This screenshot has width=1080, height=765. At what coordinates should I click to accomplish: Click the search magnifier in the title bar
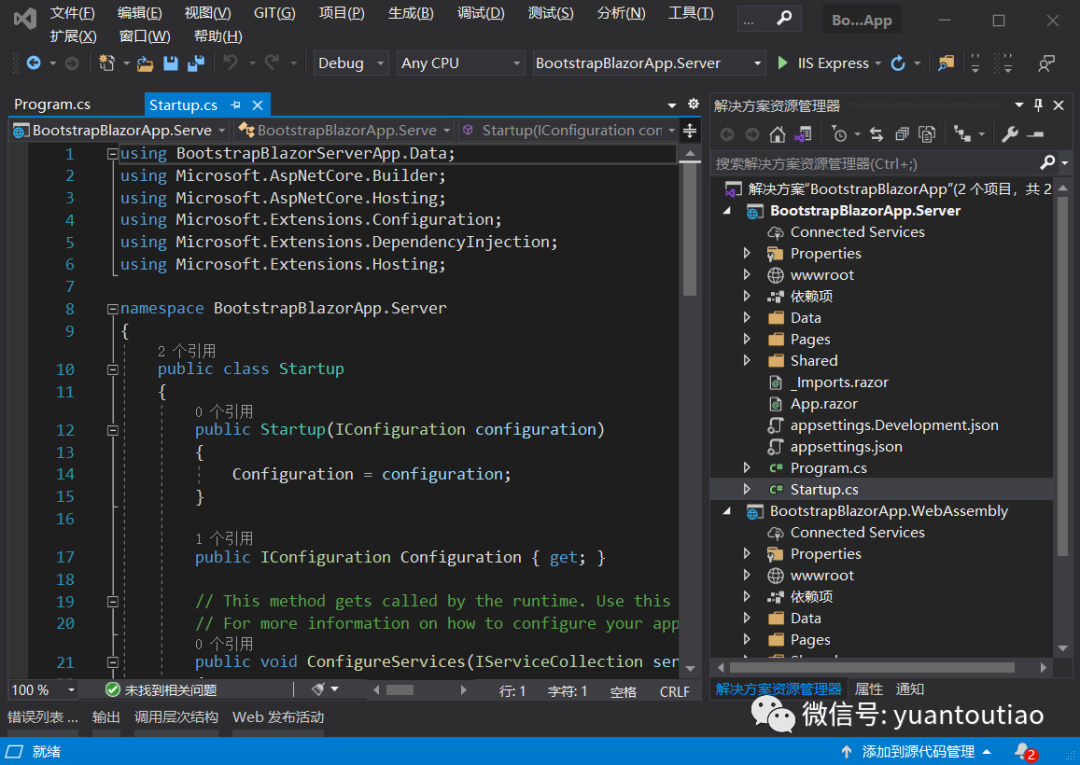784,19
